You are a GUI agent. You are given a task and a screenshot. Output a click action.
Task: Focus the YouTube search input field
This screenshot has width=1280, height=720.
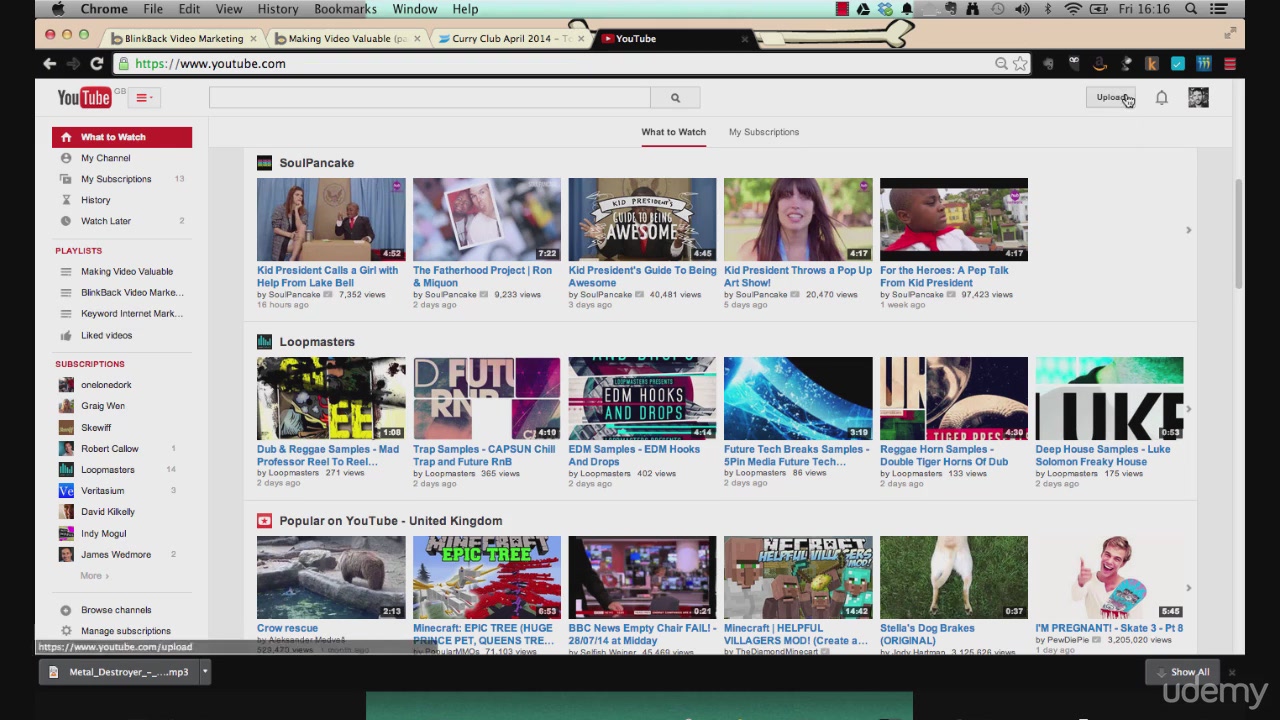[430, 98]
